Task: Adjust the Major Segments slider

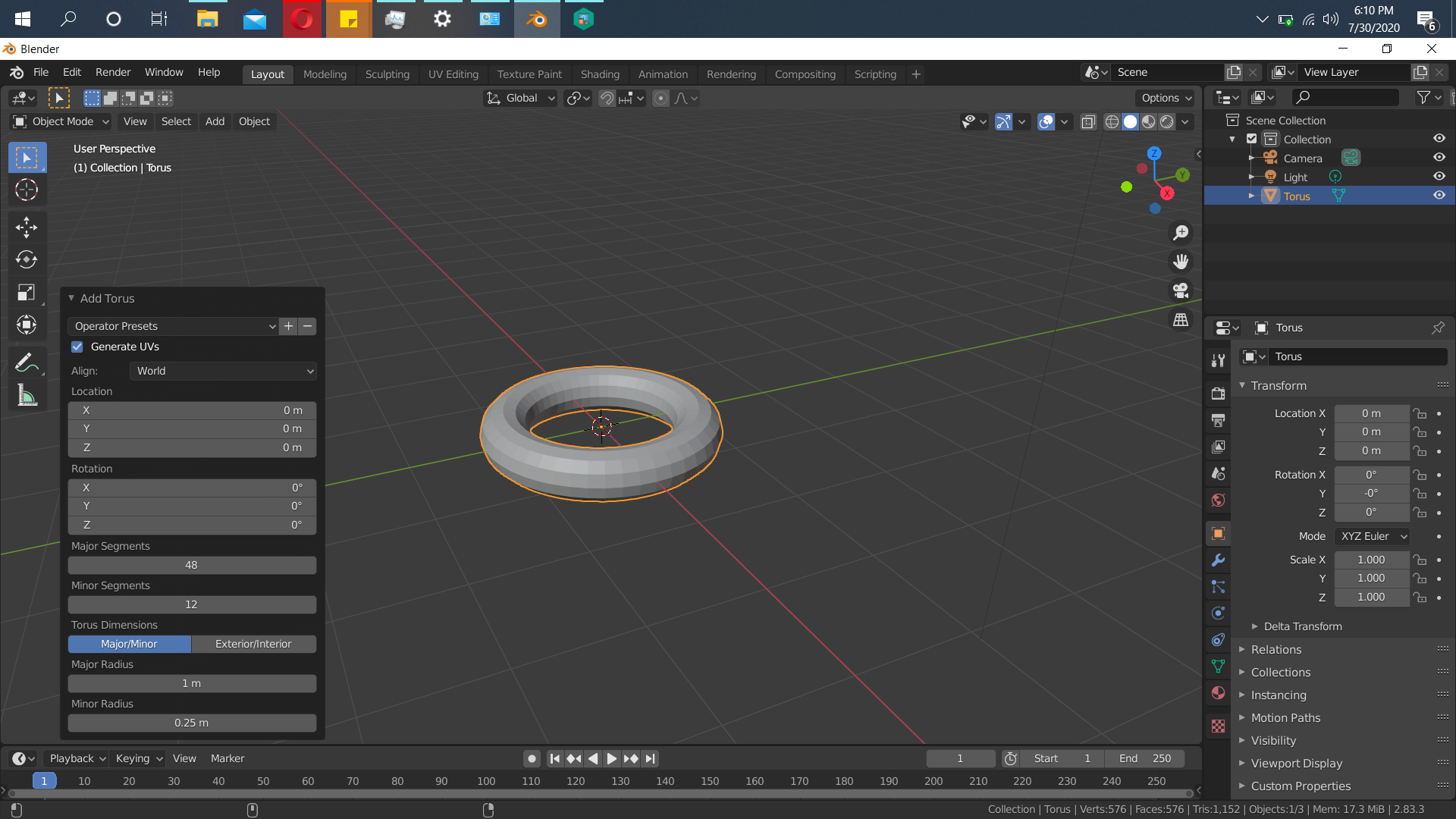Action: click(x=192, y=565)
